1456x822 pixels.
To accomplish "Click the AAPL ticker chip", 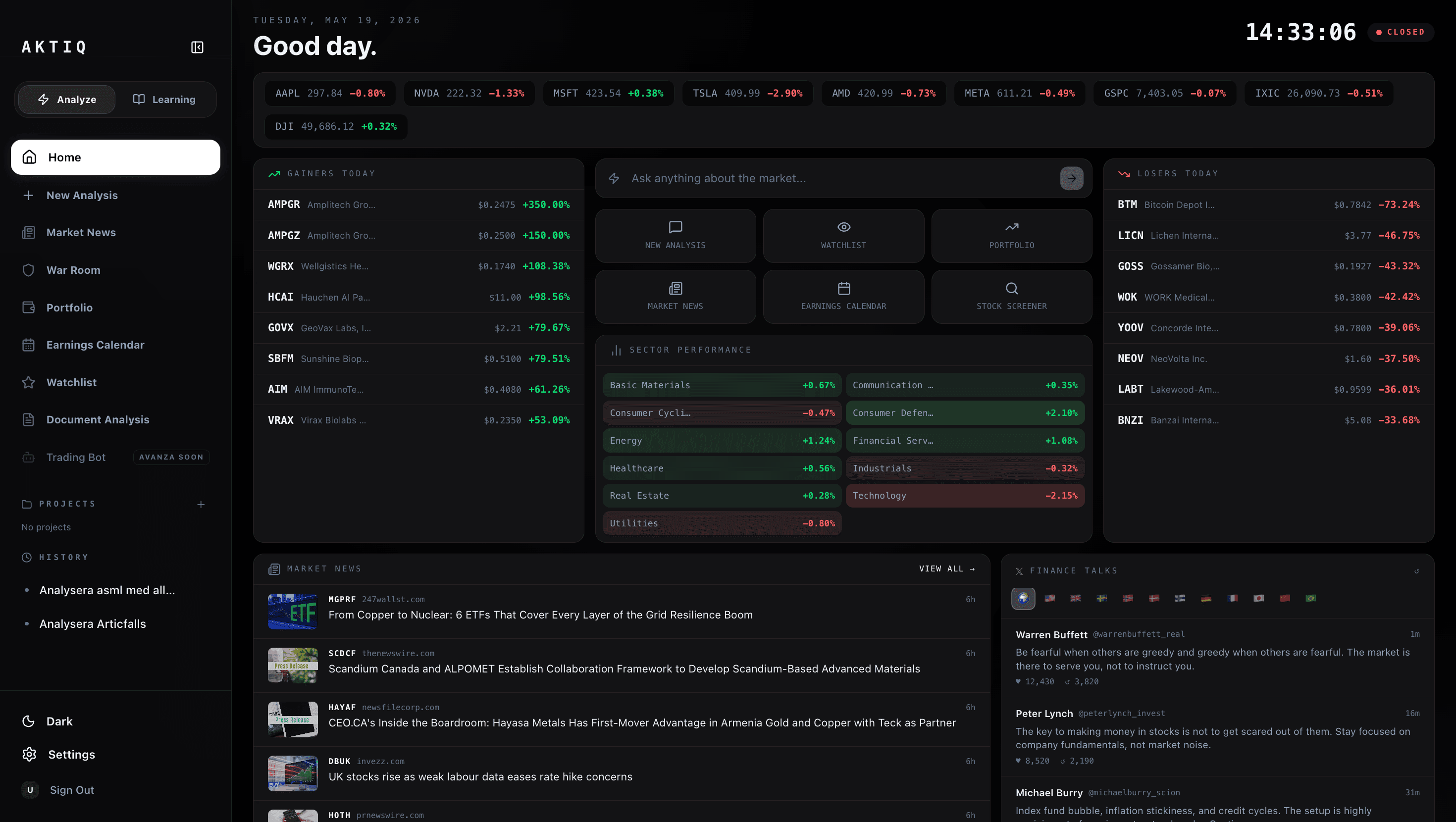I will pos(330,93).
